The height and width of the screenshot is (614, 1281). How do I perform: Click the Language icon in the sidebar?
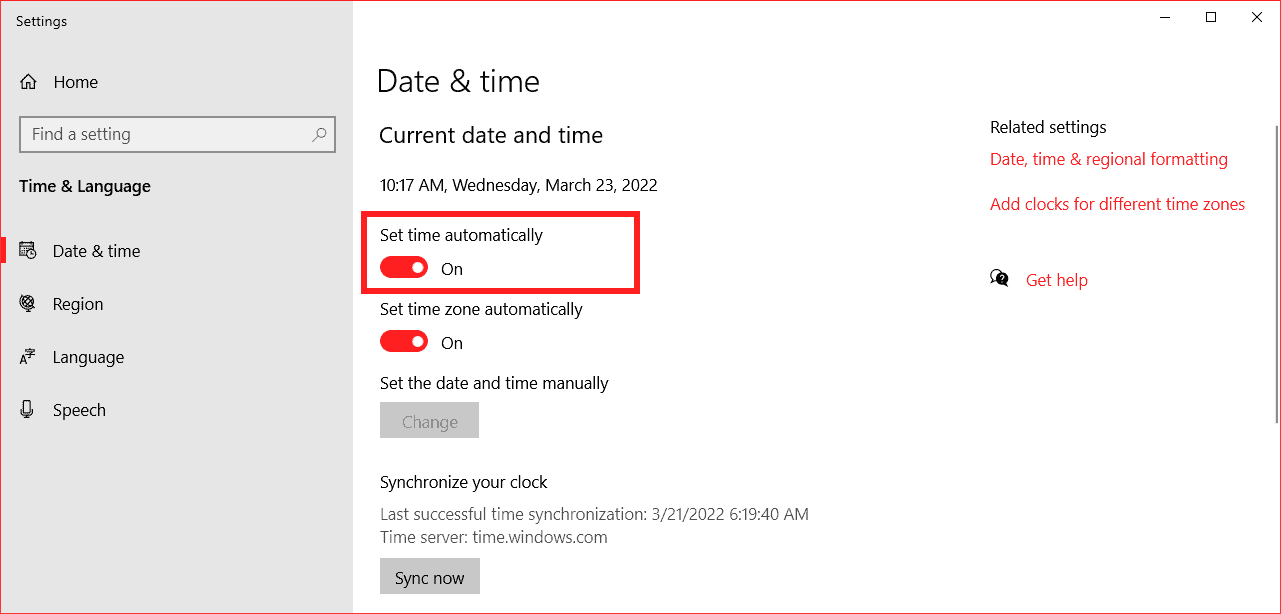coord(27,356)
